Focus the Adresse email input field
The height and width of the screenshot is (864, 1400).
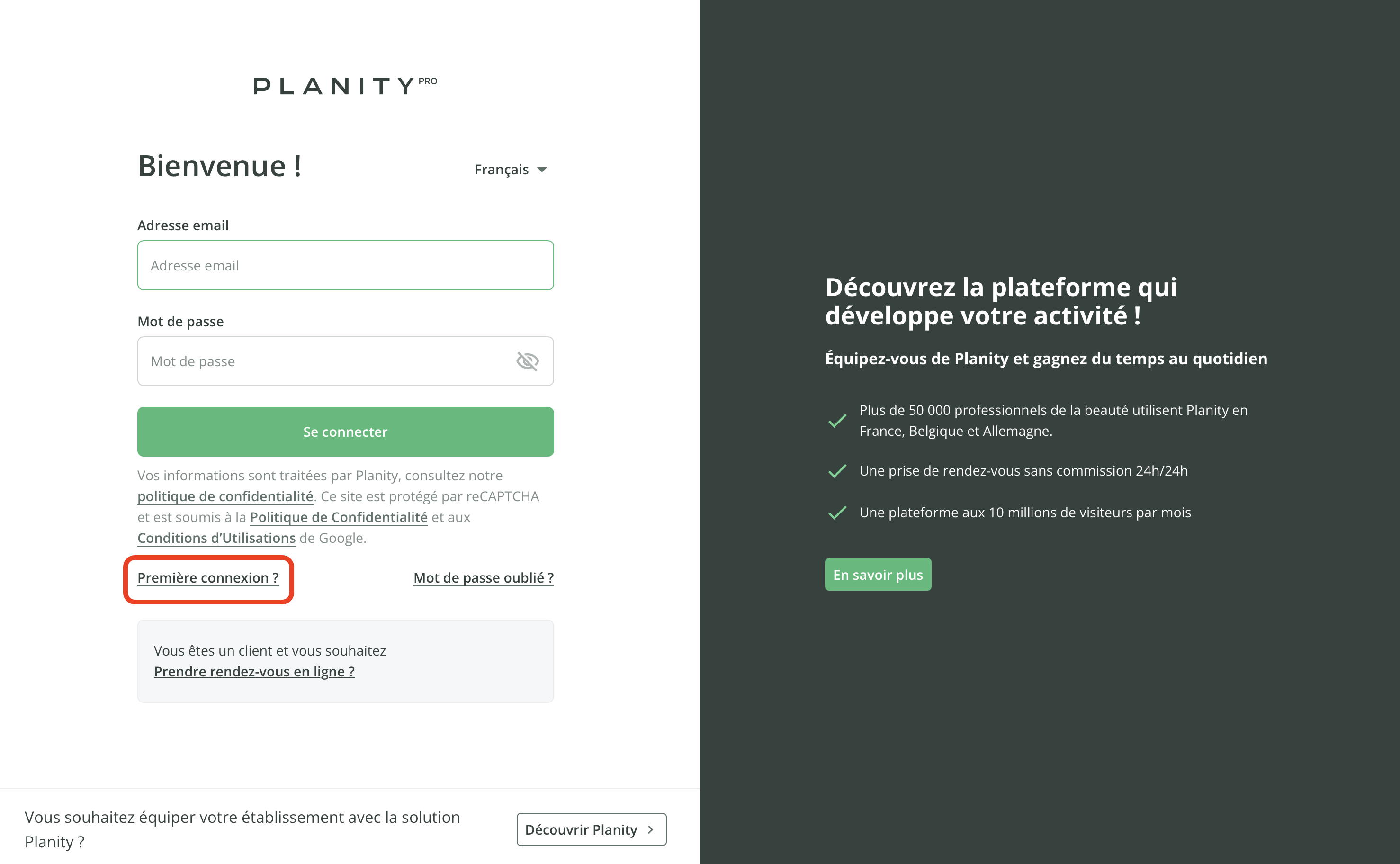click(345, 265)
